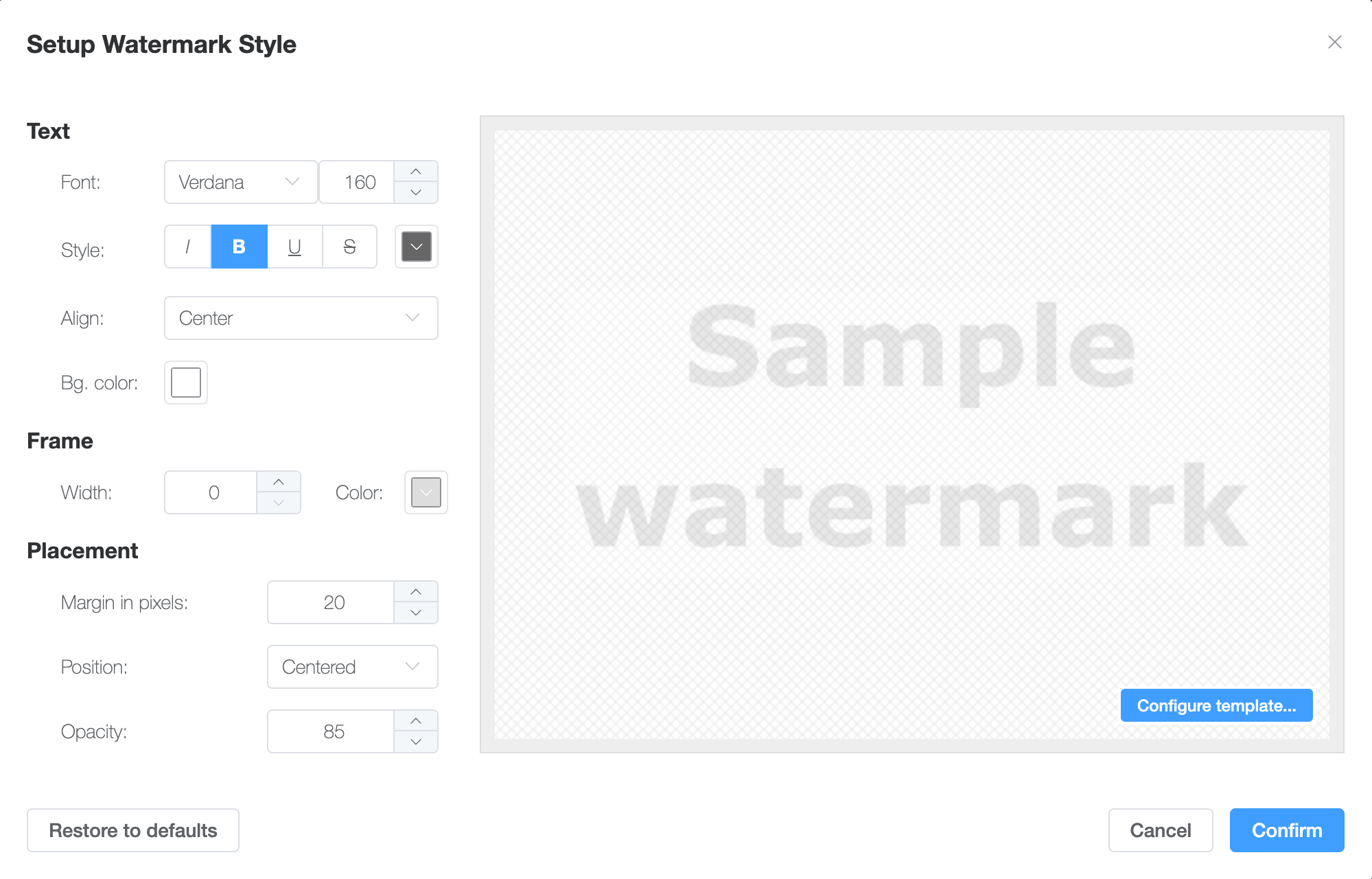Open the Font family dropdown

point(238,182)
